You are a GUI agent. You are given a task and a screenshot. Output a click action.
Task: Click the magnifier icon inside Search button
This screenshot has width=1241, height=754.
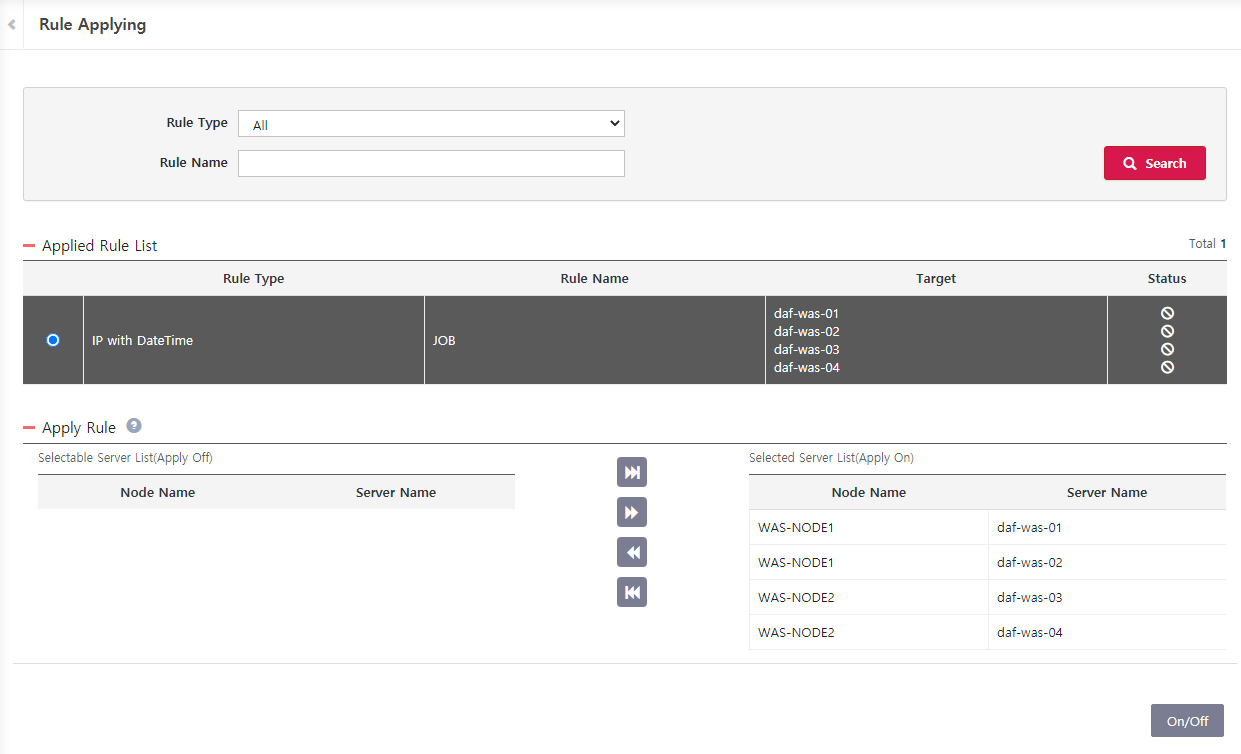tap(1129, 163)
